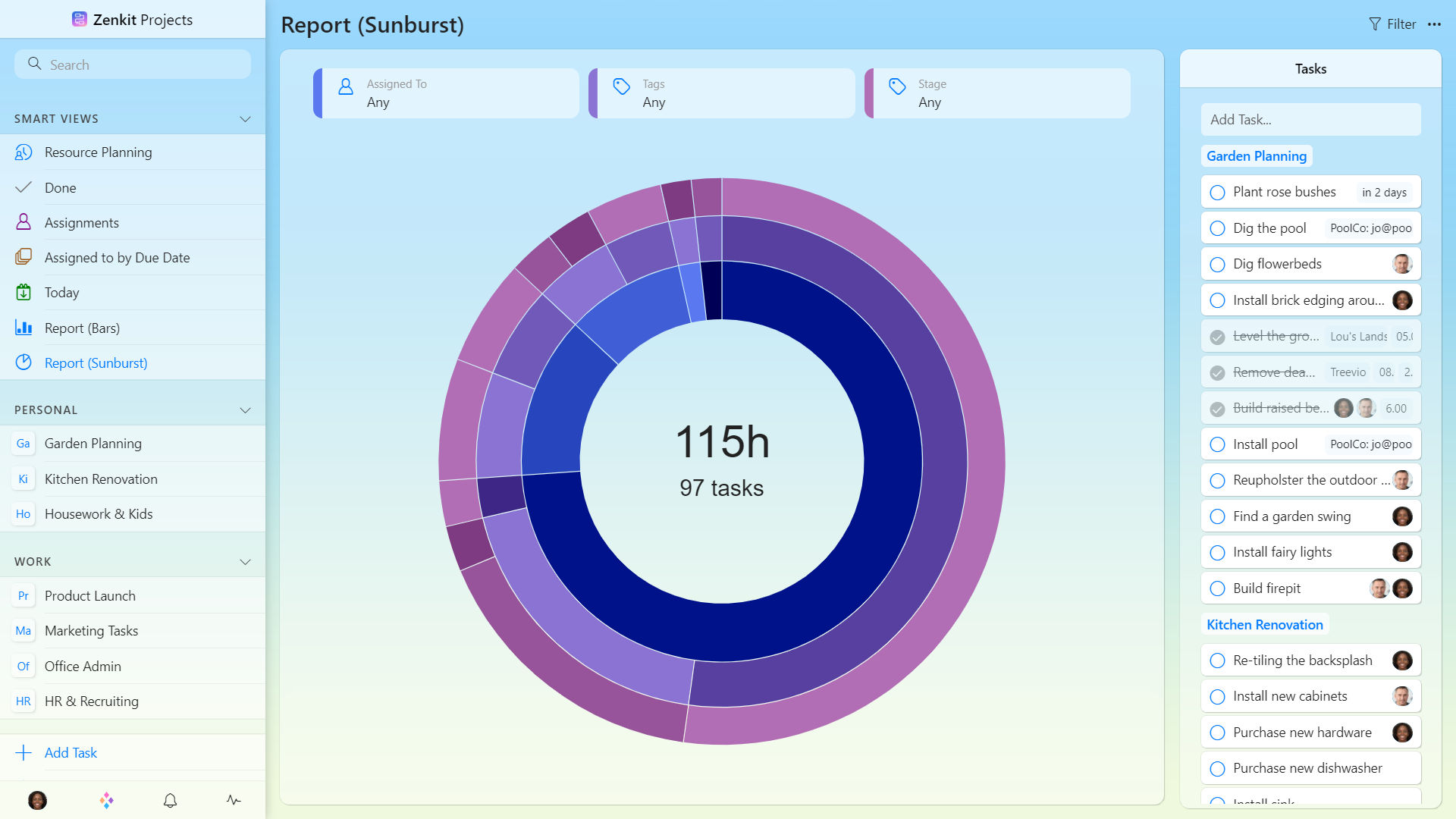
Task: Collapse the Personal section
Action: click(x=245, y=410)
